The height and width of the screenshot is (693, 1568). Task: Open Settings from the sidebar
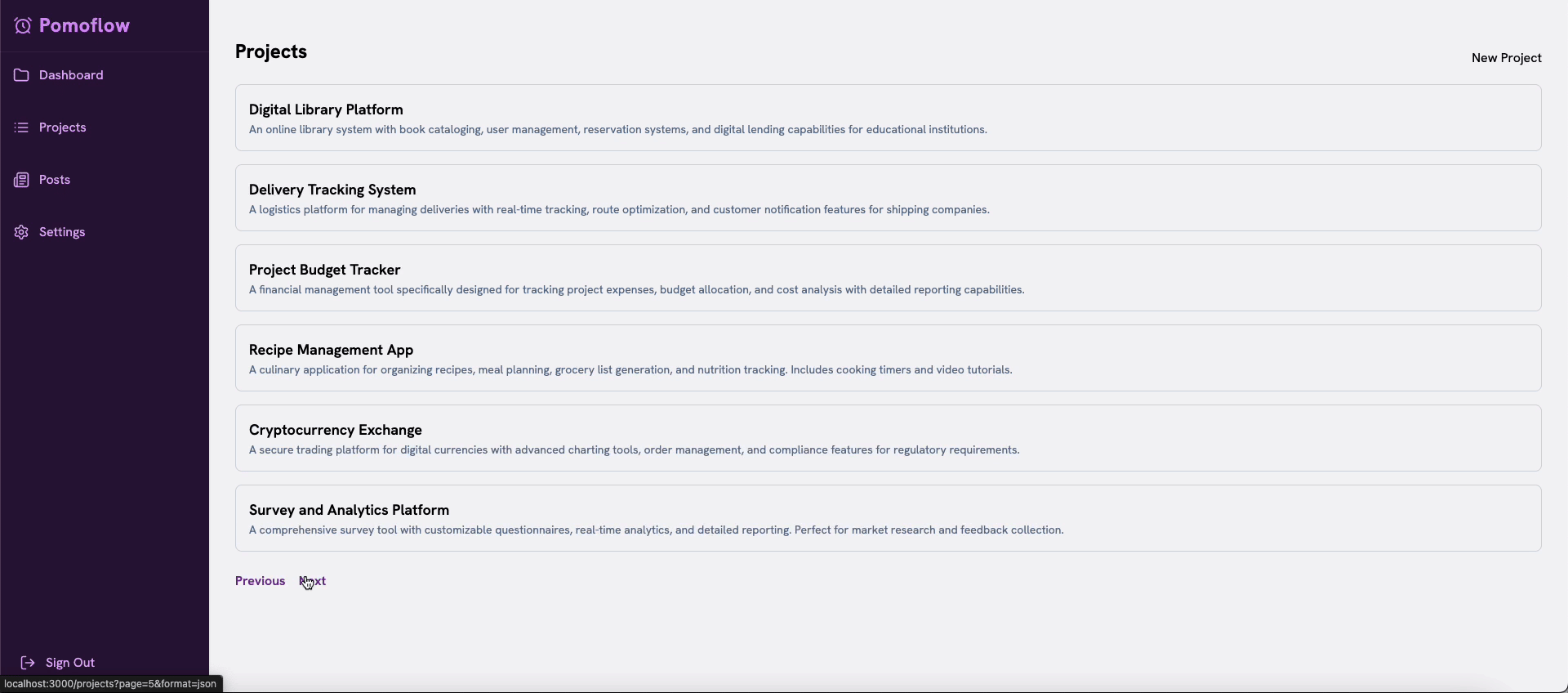coord(62,232)
